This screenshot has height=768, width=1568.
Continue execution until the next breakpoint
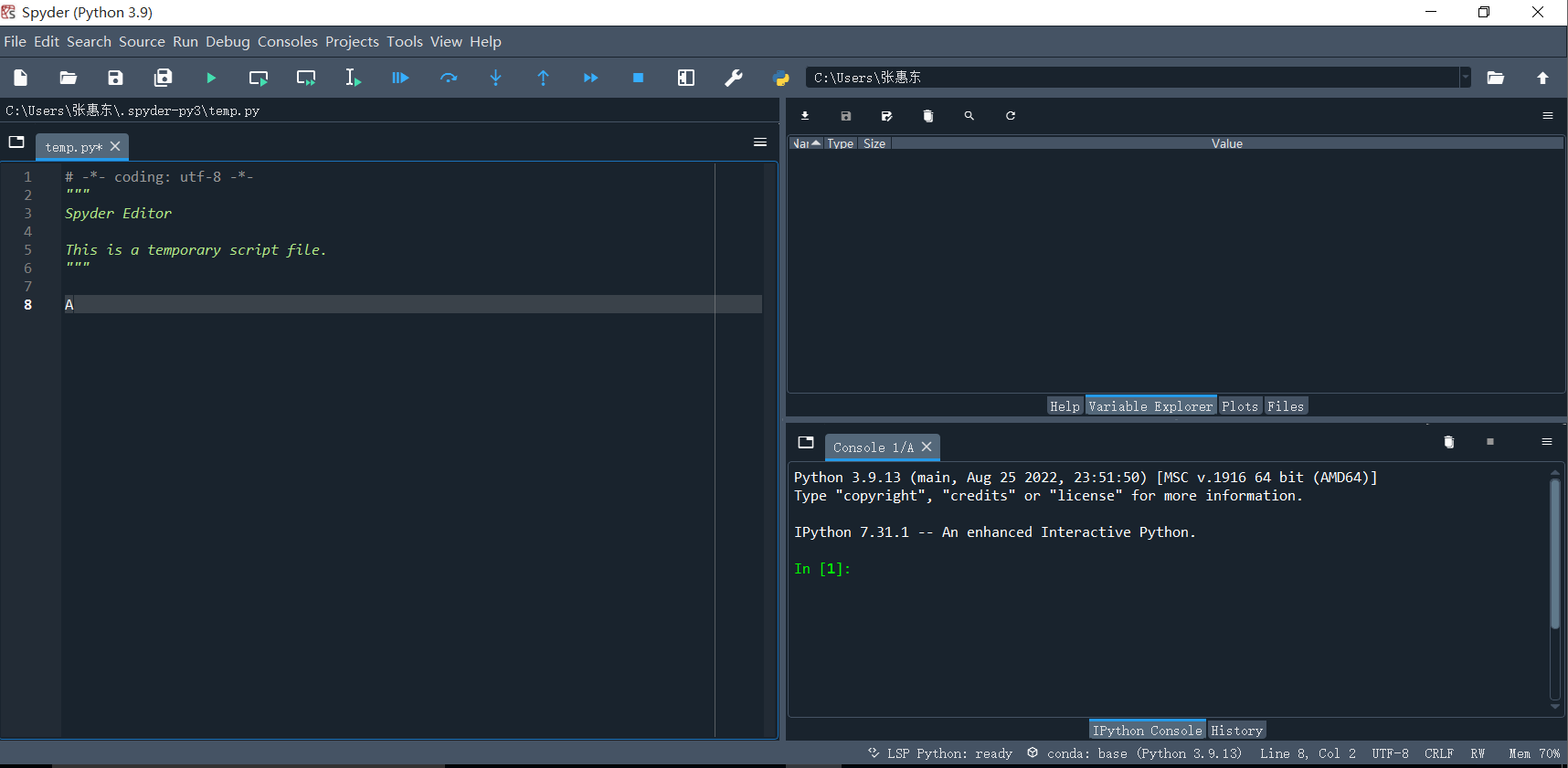(591, 78)
